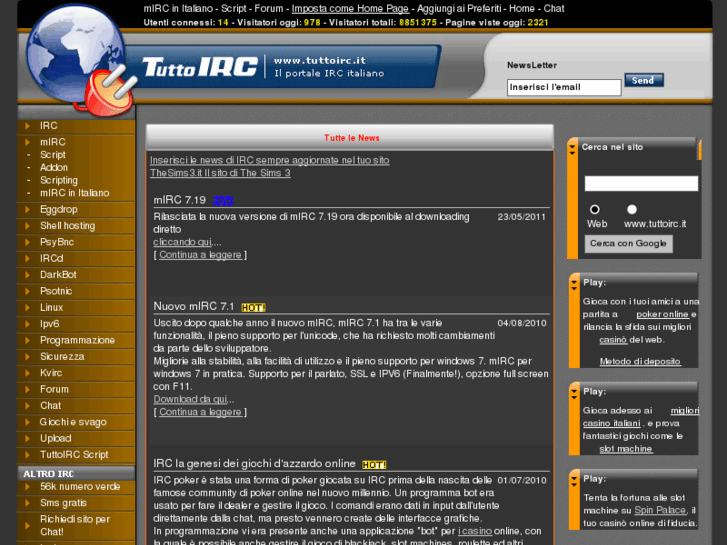Open the Scripting submenu item
The image size is (727, 545).
(59, 180)
